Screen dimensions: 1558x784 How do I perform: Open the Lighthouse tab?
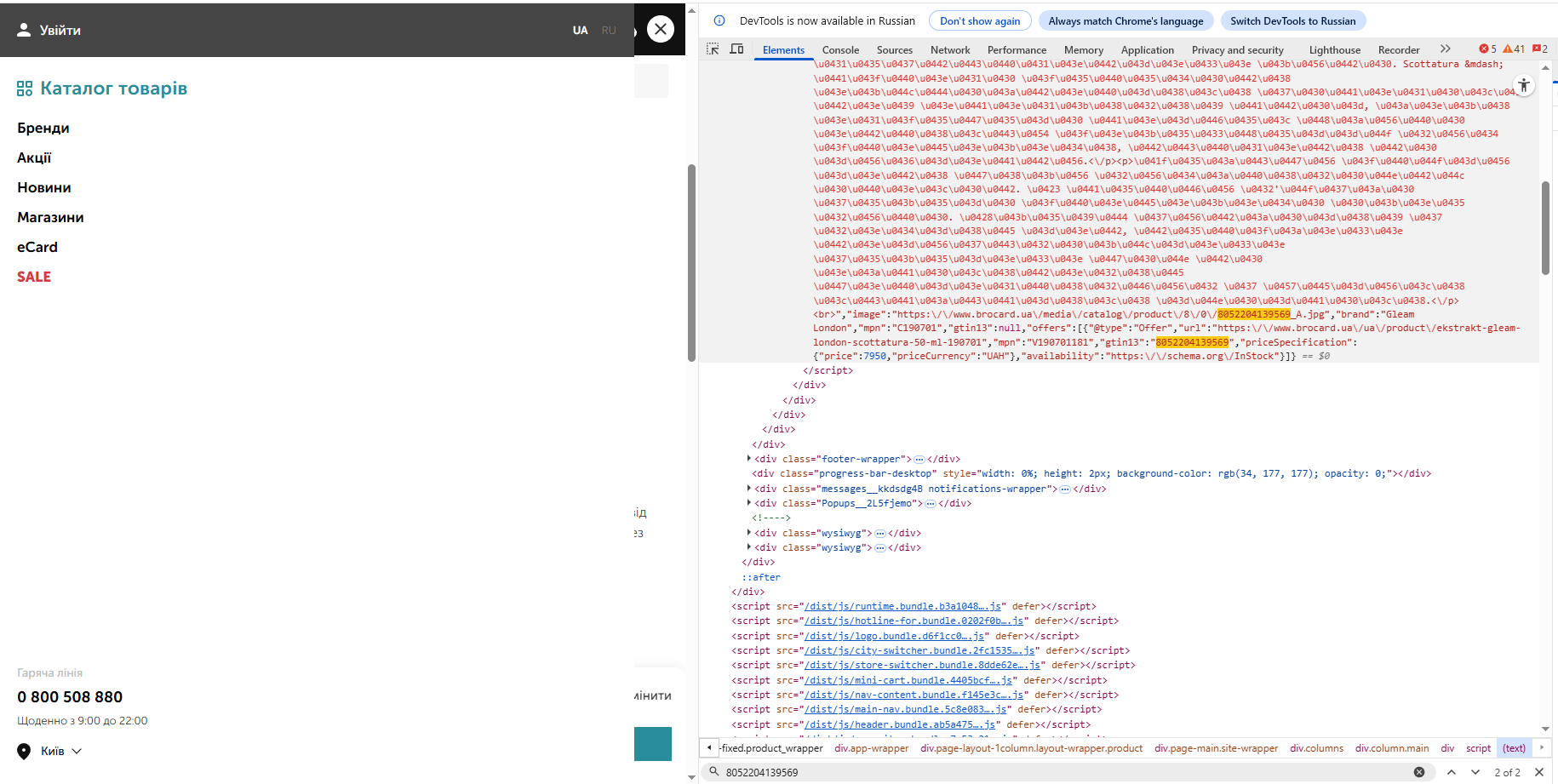click(x=1335, y=50)
